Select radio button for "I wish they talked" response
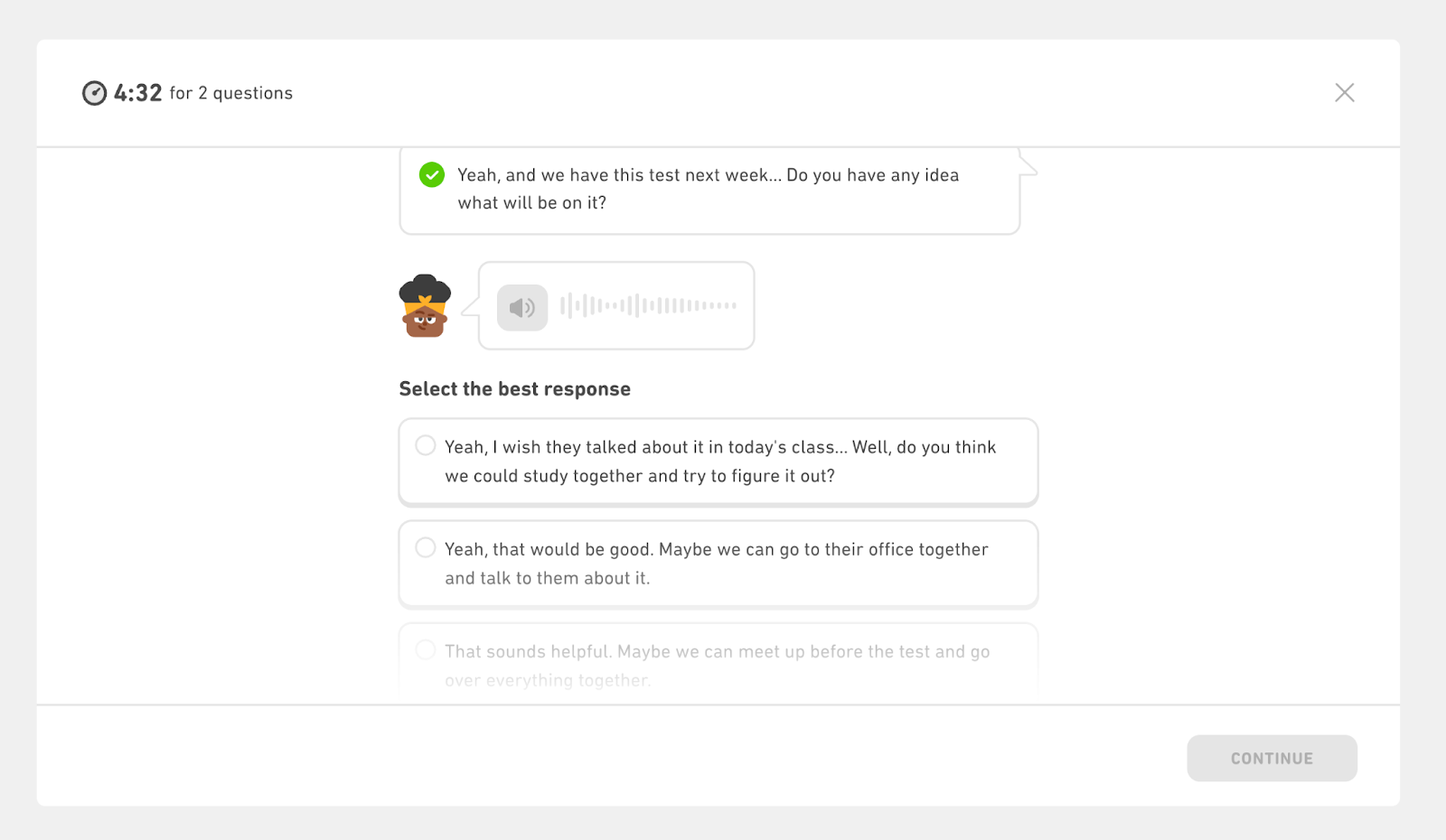1446x840 pixels. pyautogui.click(x=426, y=446)
